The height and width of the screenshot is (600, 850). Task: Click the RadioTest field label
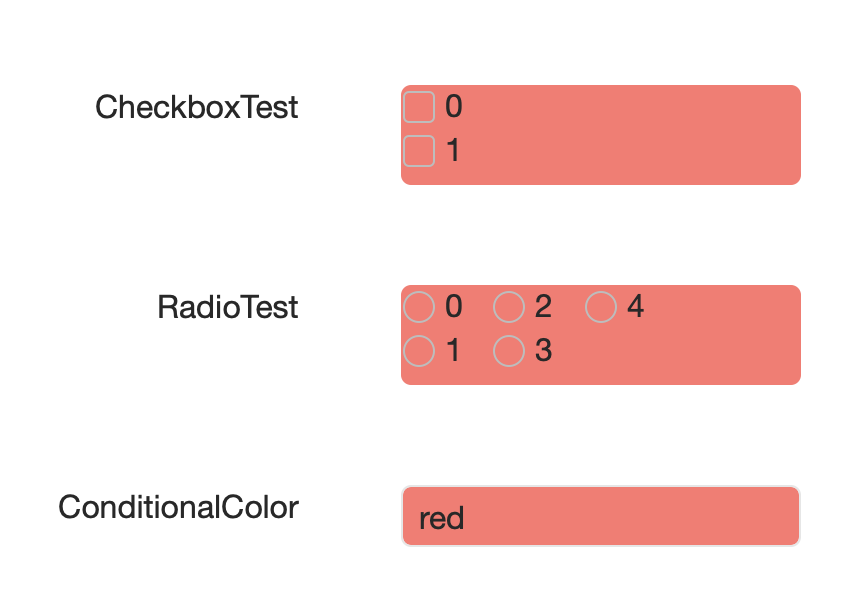tap(228, 307)
